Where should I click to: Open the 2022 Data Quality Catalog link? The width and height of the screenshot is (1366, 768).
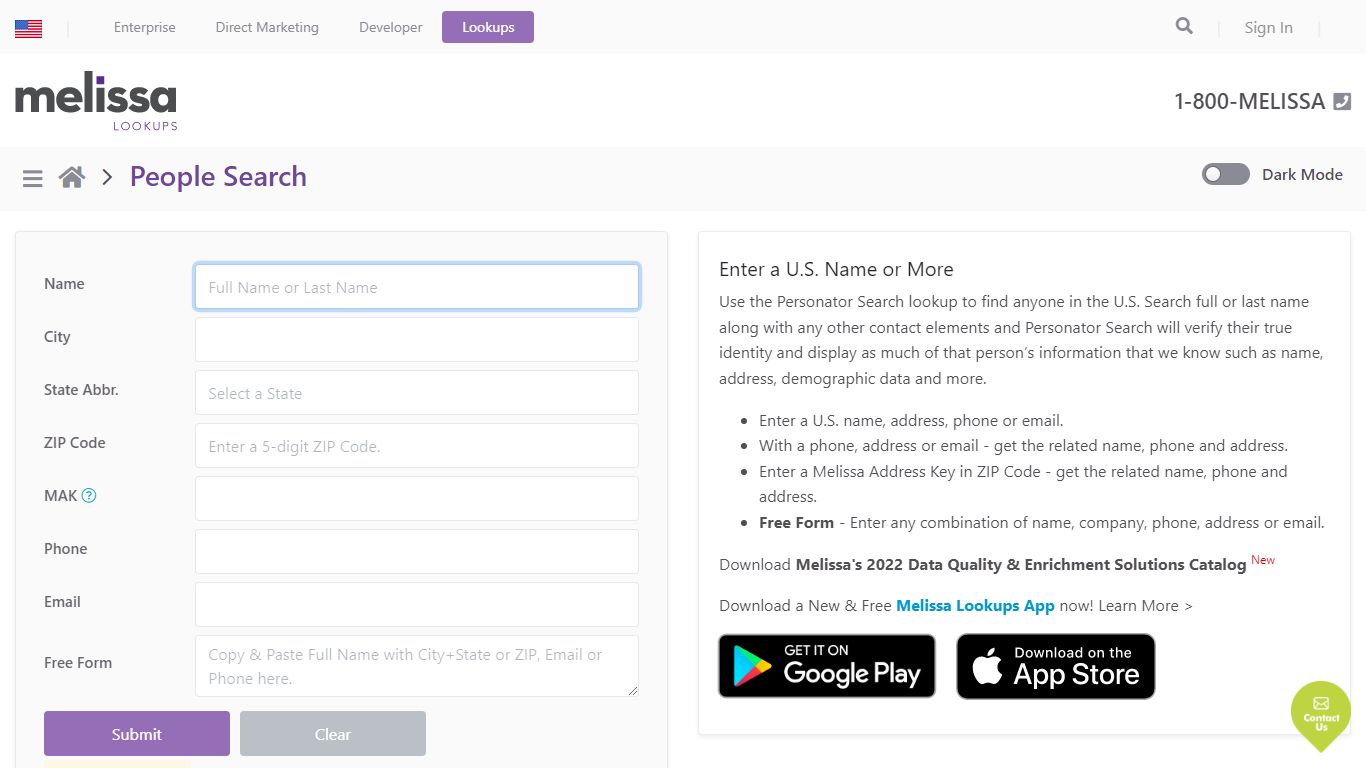[x=1021, y=565]
